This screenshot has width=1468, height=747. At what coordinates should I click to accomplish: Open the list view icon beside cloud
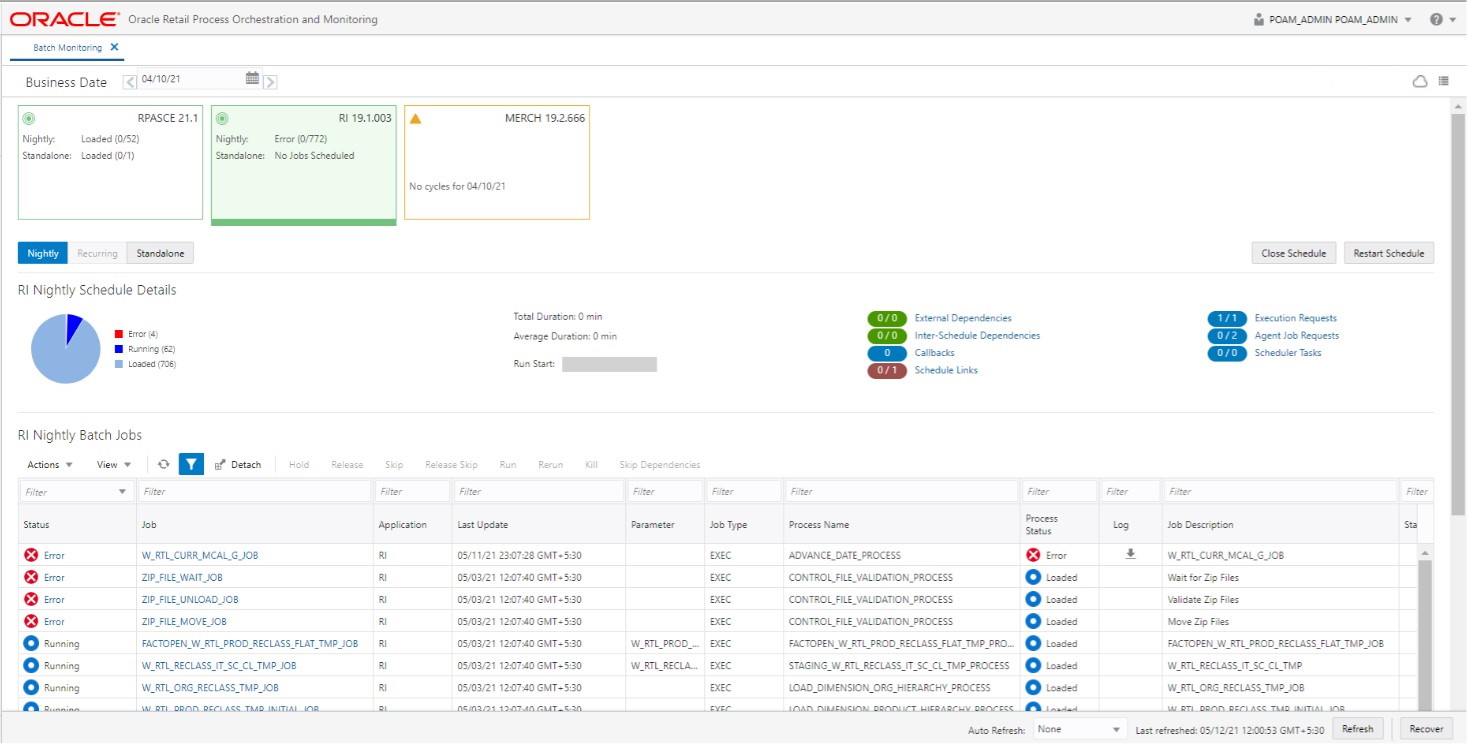click(x=1443, y=82)
